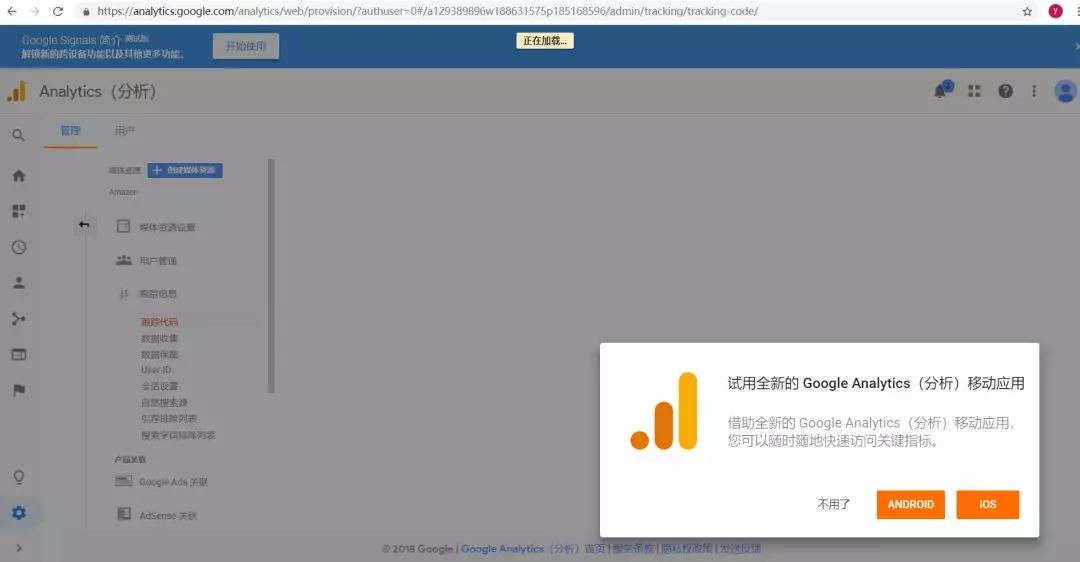Bookmark the page with star icon
The height and width of the screenshot is (562, 1080).
[1027, 11]
